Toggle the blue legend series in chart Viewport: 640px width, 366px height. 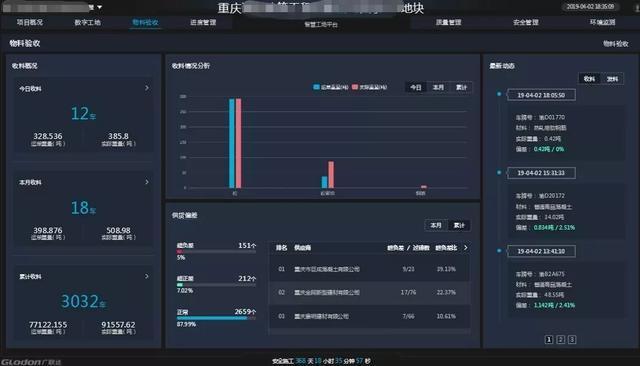click(331, 87)
